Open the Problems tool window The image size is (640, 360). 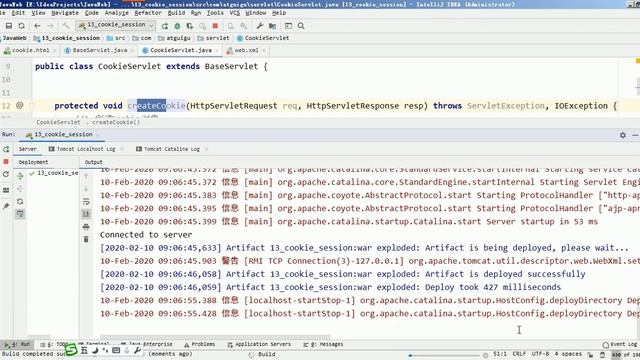(199, 344)
